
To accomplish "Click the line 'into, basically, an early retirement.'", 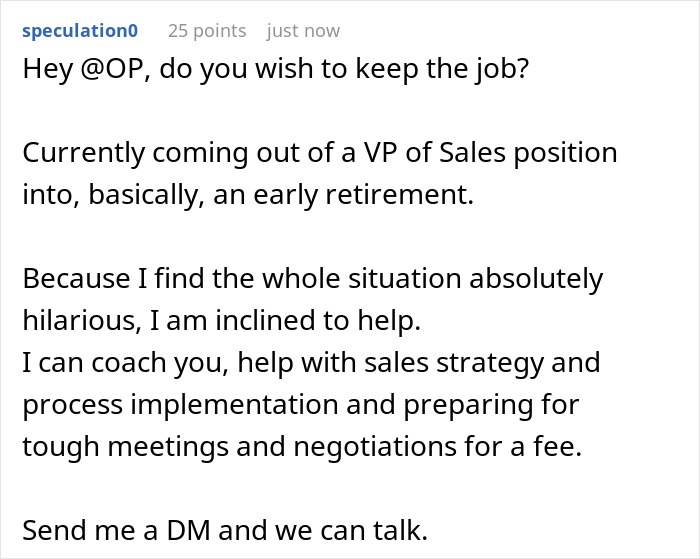I will [247, 195].
